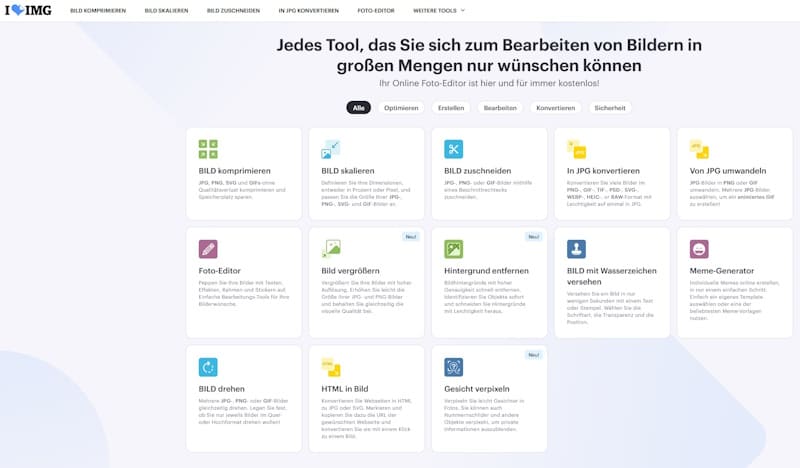Click the BILD drehen rotate icon

pos(208,367)
